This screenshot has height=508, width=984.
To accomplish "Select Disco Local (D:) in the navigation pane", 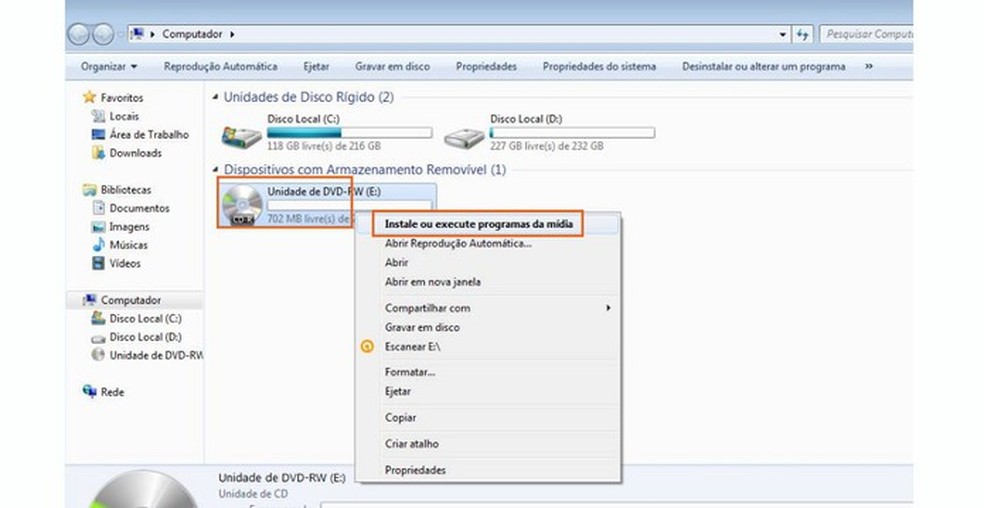I will click(x=145, y=337).
